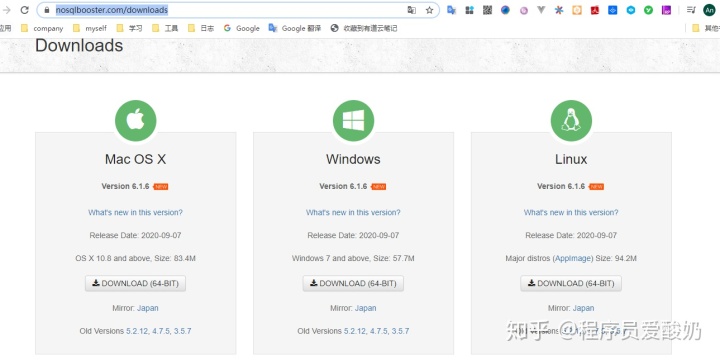This screenshot has height=360, width=720.
Task: Open the myself bookmarks folder
Action: click(90, 28)
